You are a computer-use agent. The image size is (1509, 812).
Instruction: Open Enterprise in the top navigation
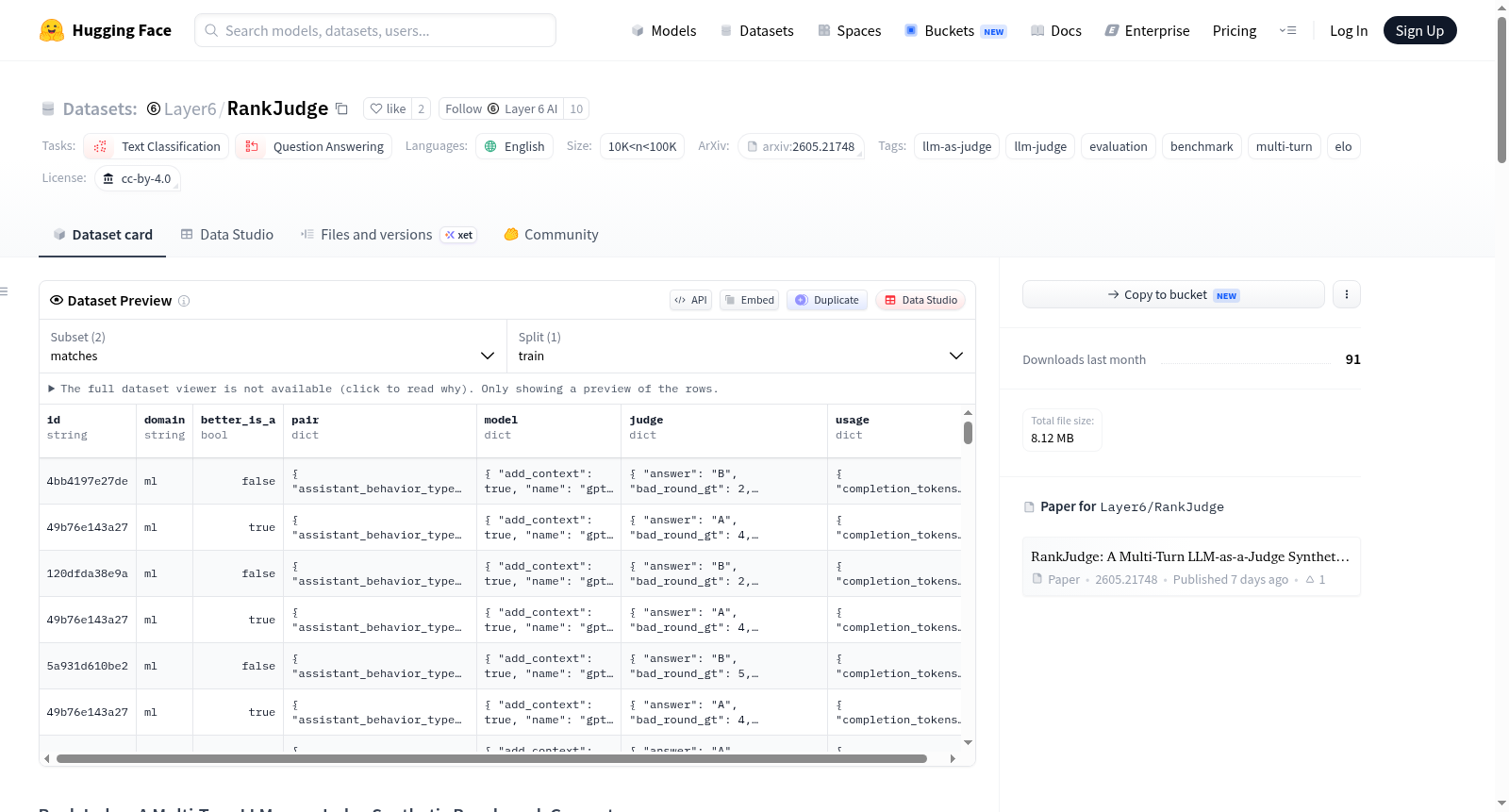coord(1147,31)
